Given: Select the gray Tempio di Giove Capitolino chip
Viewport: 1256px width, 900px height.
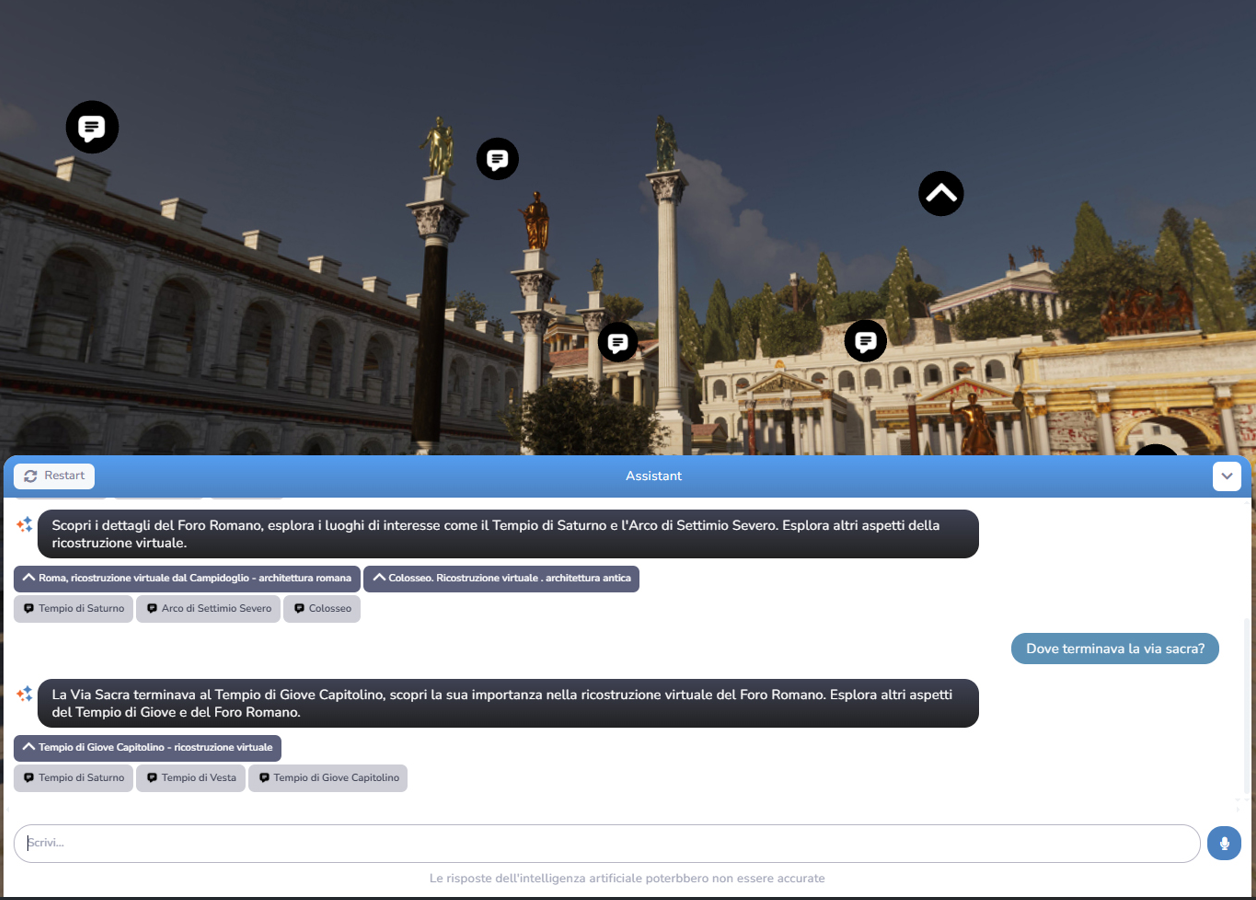Looking at the screenshot, I should [328, 778].
